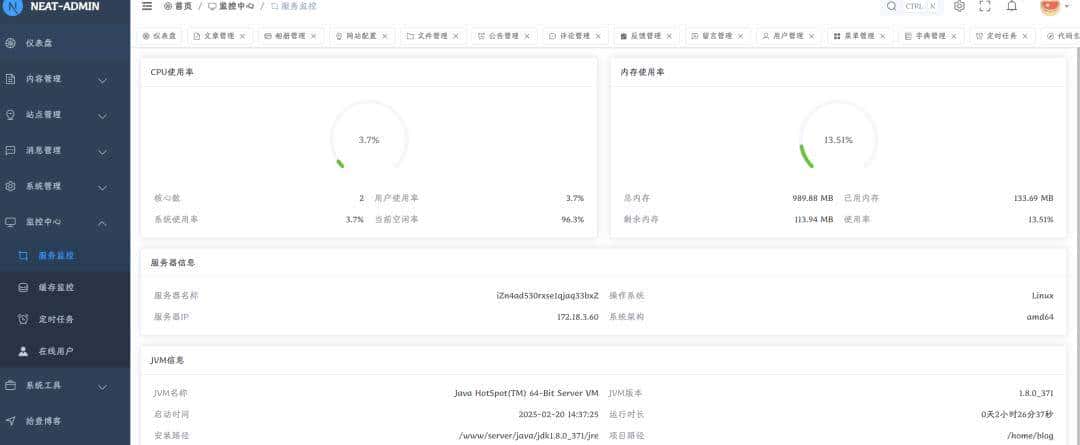Go to 首页 in the breadcrumb
The height and width of the screenshot is (445, 1080).
point(178,6)
